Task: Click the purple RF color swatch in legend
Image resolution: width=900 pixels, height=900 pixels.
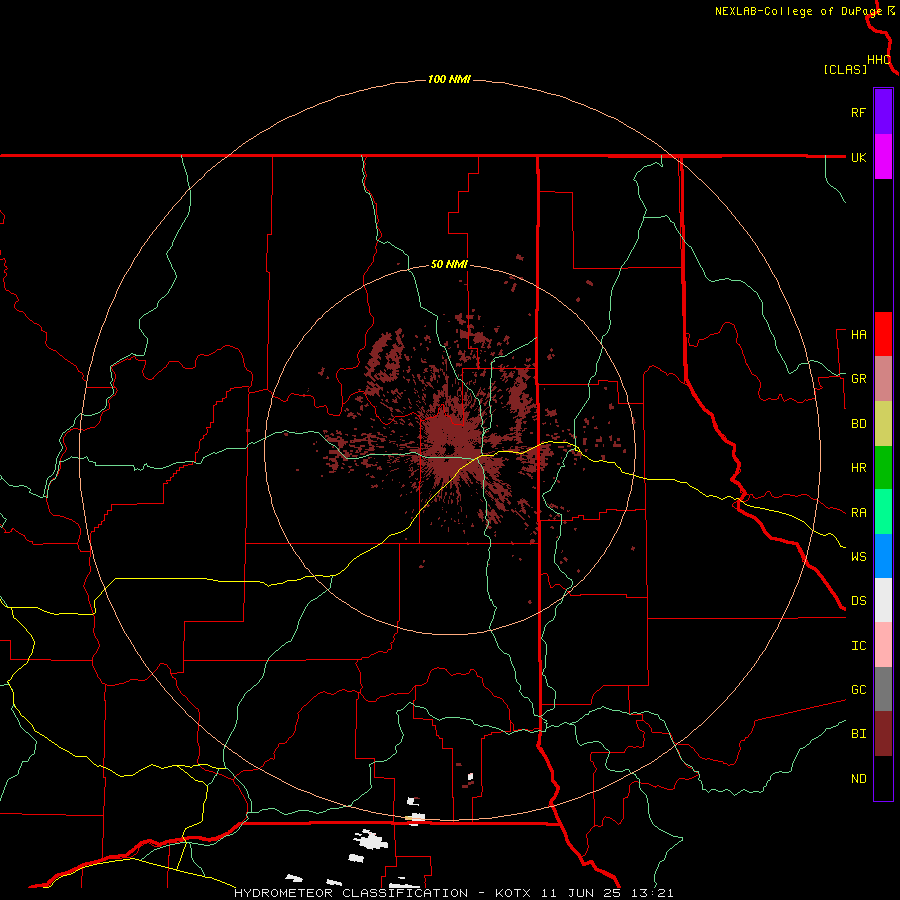Action: (883, 111)
